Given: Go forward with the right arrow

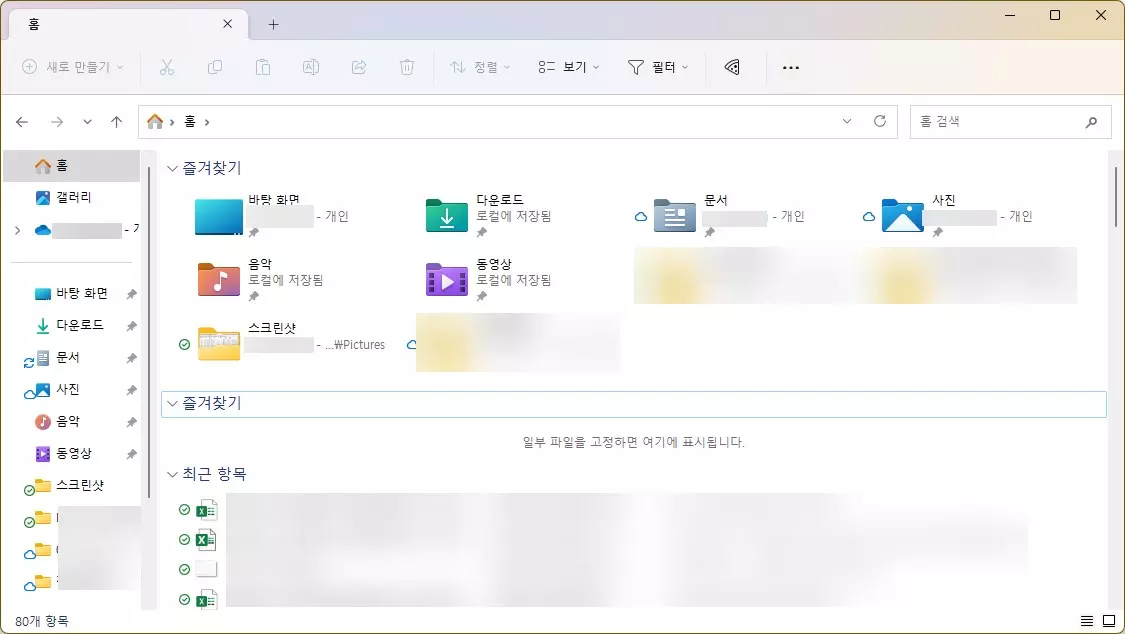Looking at the screenshot, I should 57,122.
